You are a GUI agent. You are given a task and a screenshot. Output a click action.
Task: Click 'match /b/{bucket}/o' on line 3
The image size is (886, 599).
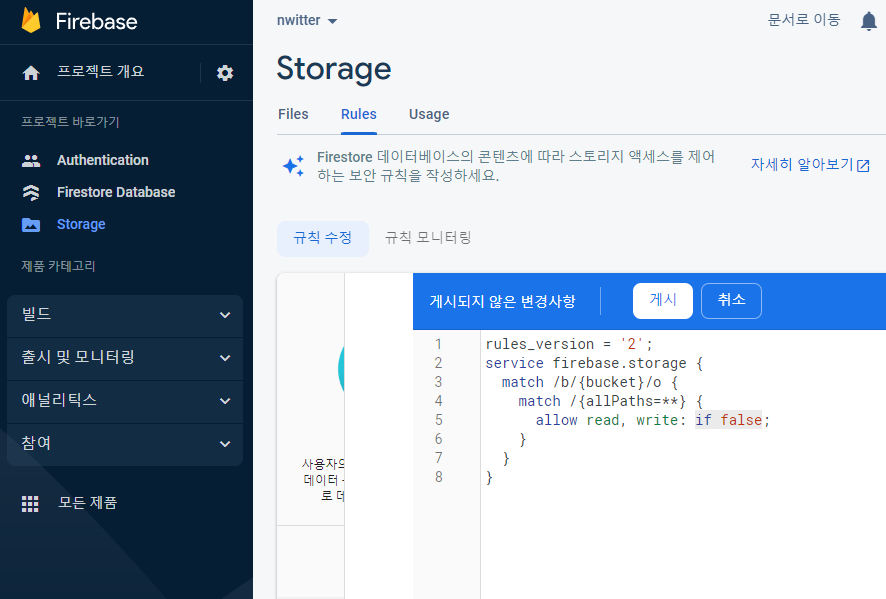(581, 383)
